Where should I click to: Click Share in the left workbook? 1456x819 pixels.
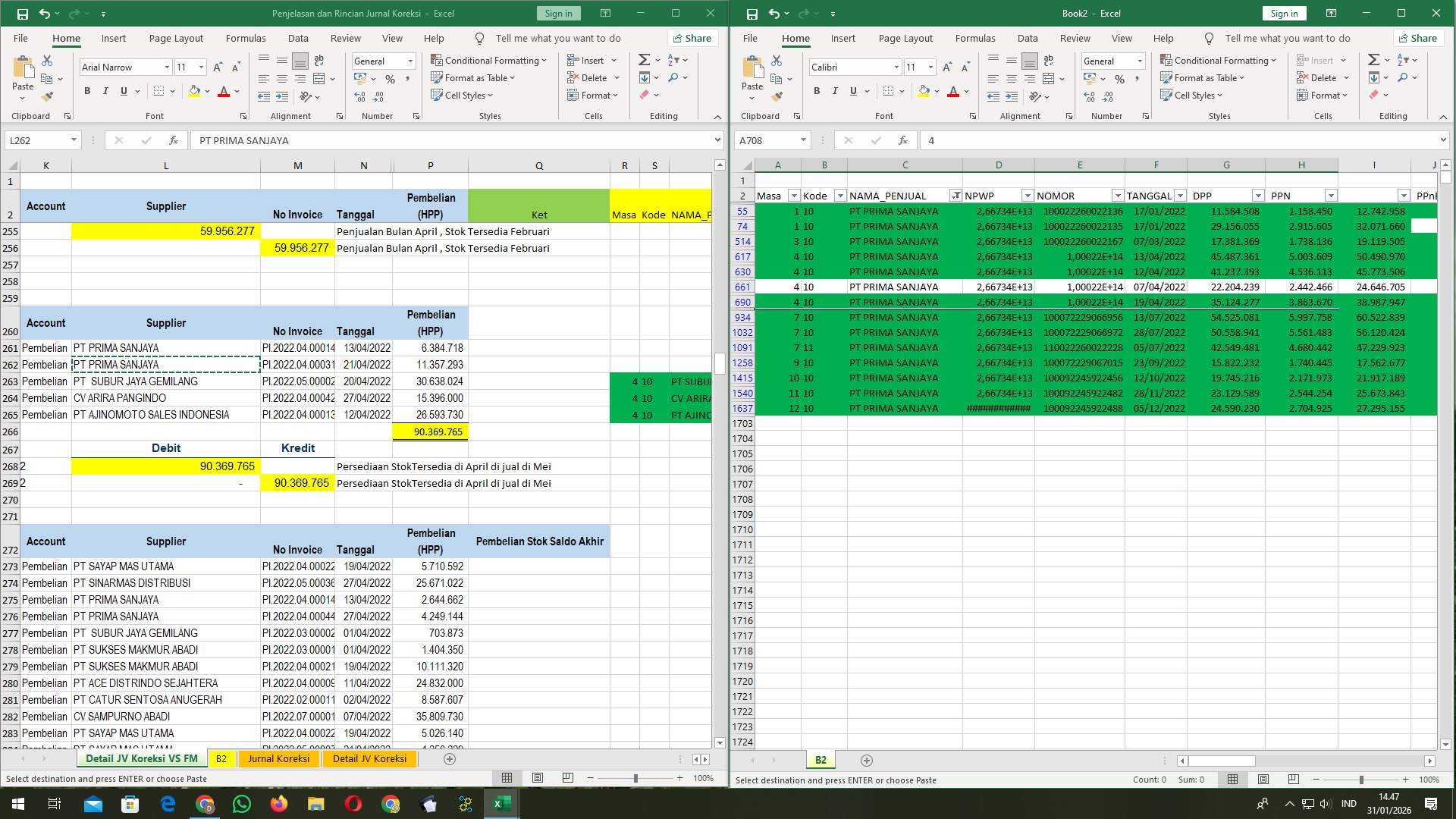(692, 38)
